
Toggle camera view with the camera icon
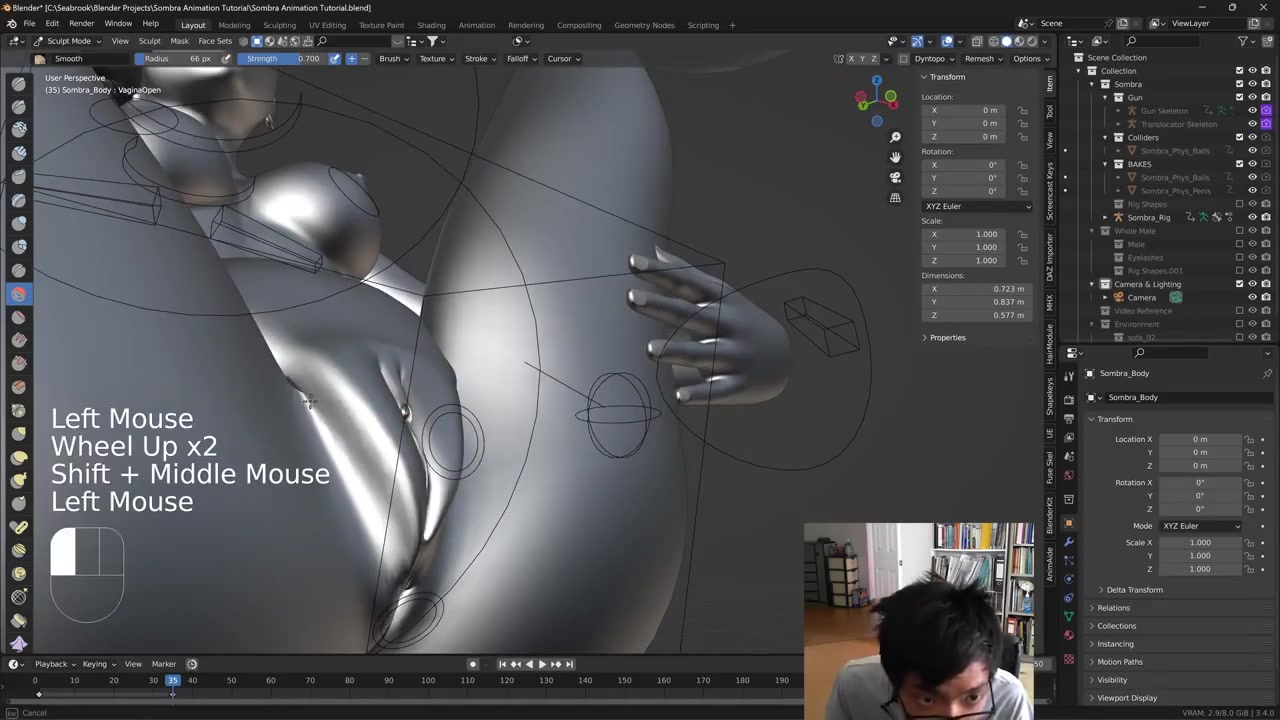895,177
